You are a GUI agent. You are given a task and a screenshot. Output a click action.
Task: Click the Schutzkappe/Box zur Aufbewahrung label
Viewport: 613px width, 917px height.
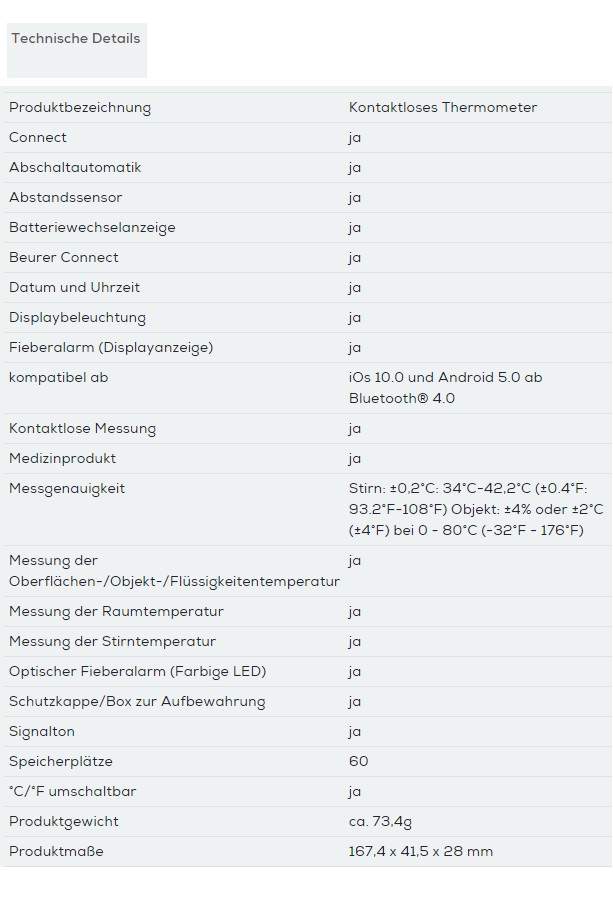point(137,702)
